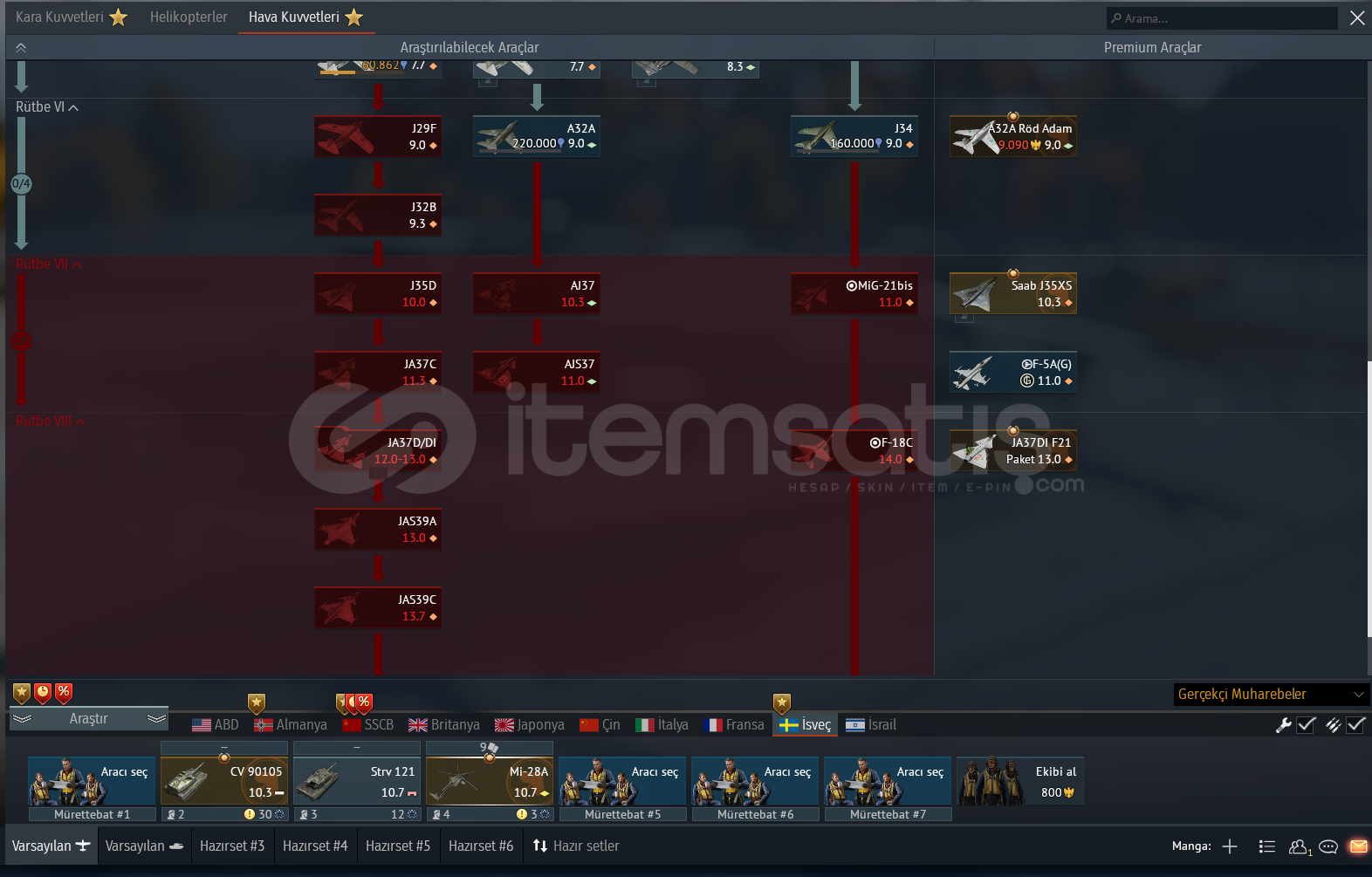This screenshot has height=877, width=1372.
Task: Select the Strv 121 crew slot
Action: click(x=357, y=781)
